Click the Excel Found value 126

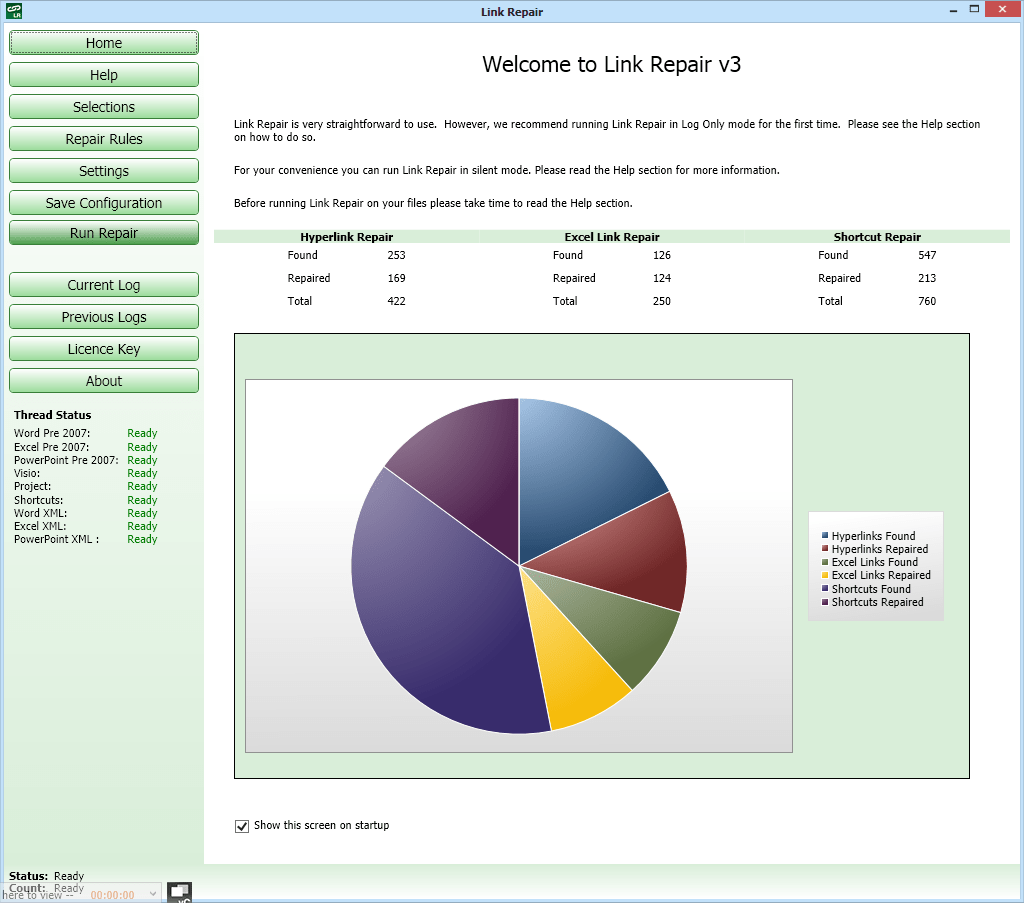tap(662, 255)
